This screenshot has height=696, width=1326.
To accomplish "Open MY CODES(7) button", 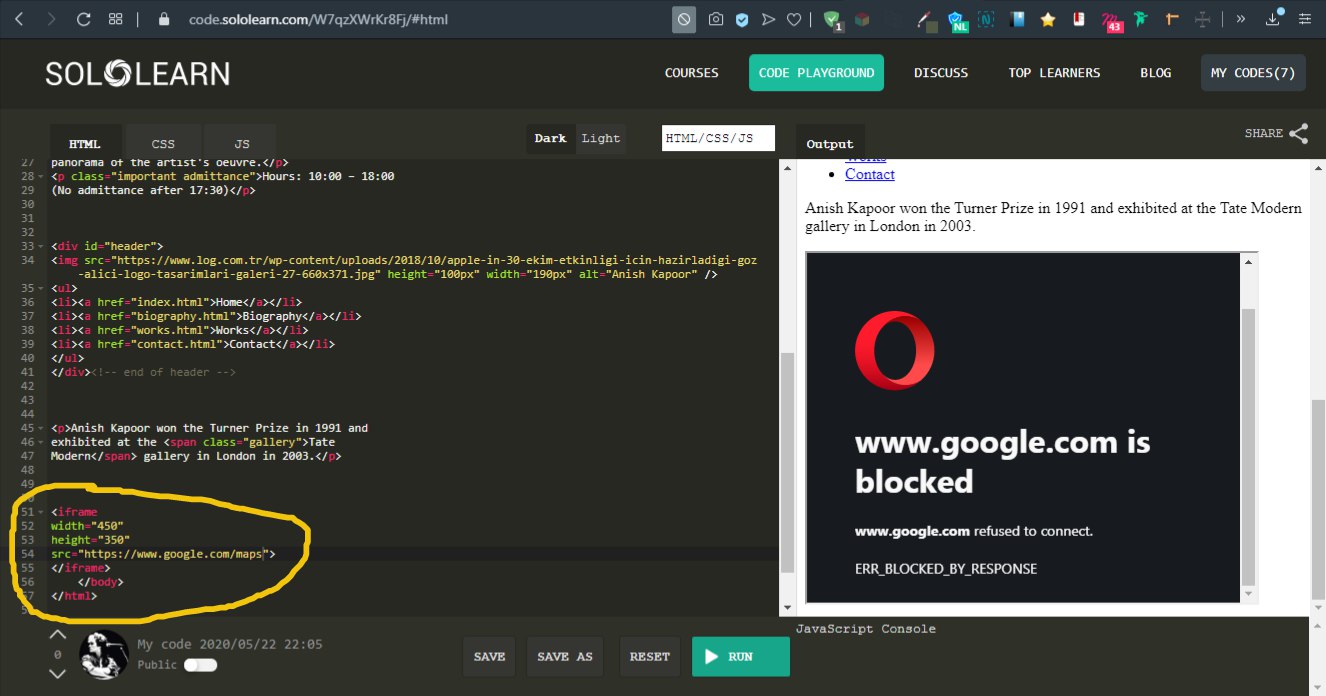I will tap(1253, 73).
